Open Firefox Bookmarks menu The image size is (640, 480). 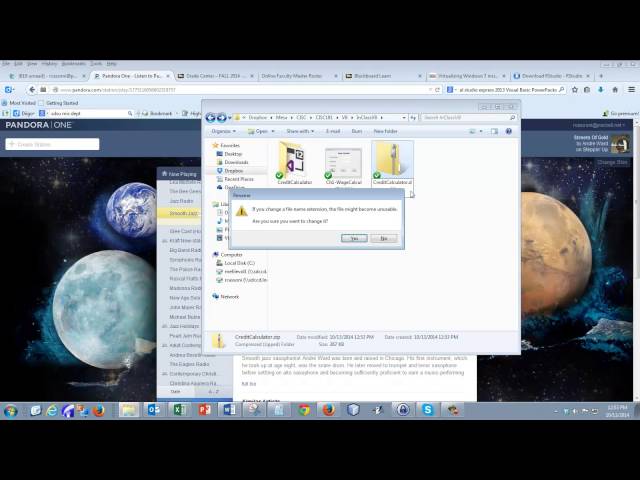coord(74,64)
